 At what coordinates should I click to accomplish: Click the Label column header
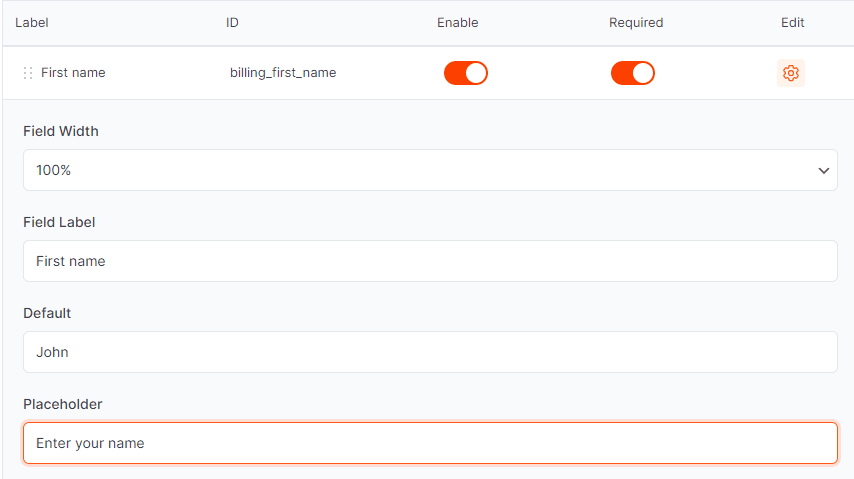(32, 22)
